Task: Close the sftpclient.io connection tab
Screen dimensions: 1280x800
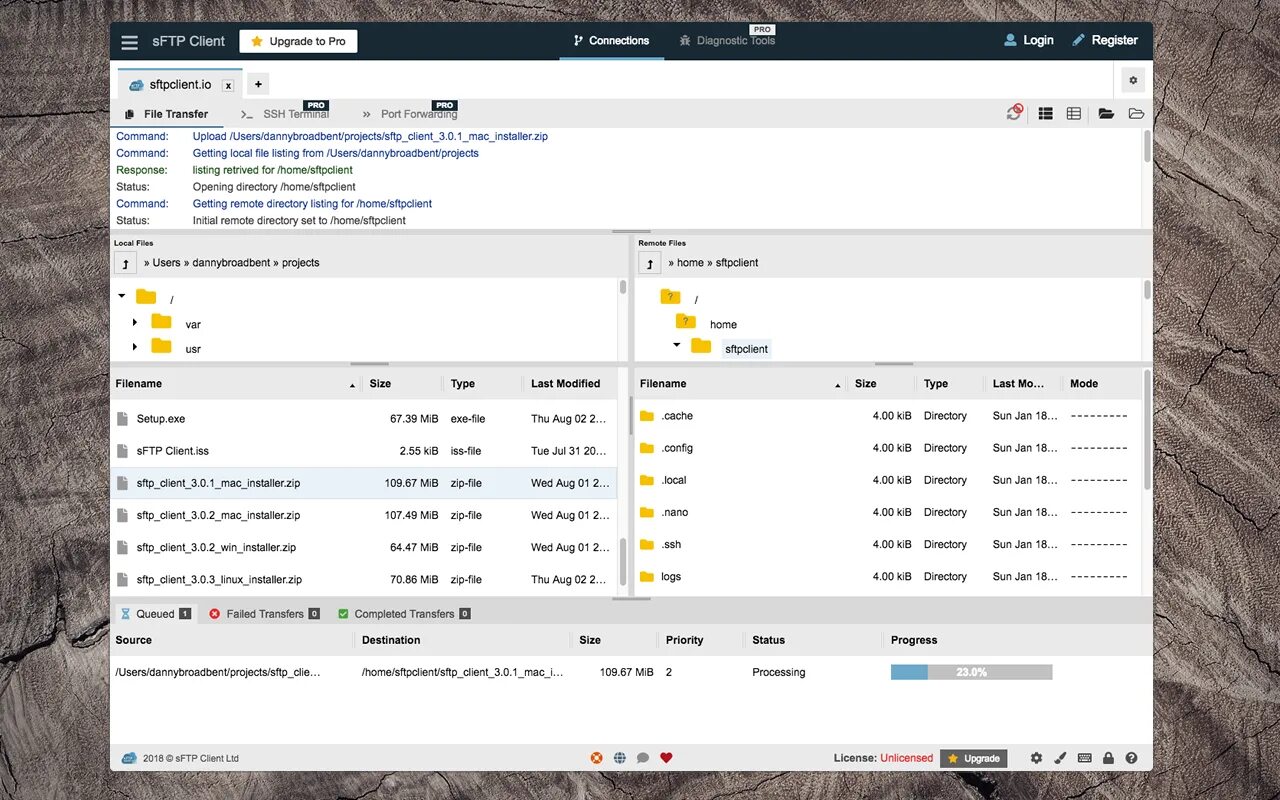Action: pos(228,86)
